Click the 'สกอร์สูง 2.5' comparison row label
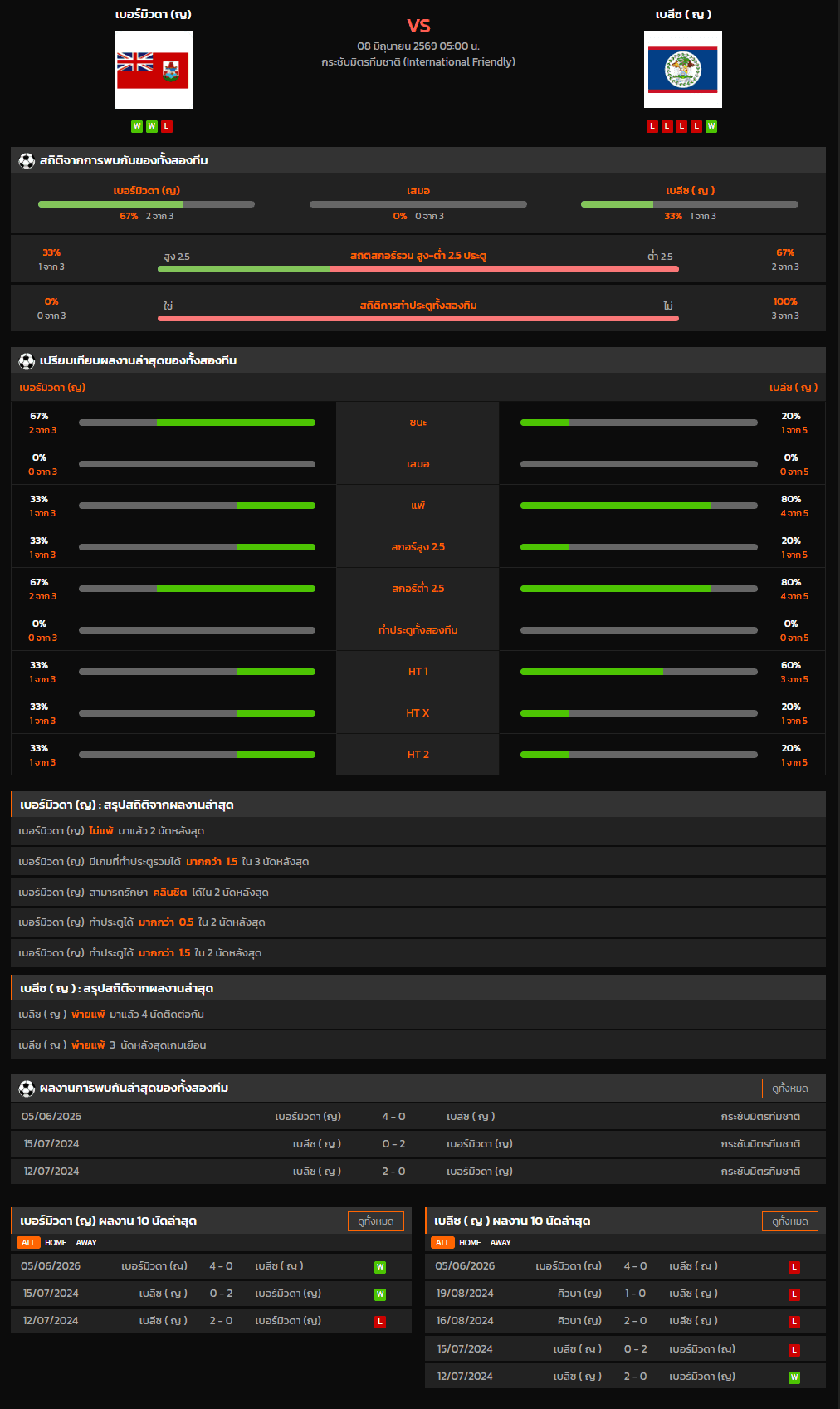 (x=418, y=547)
